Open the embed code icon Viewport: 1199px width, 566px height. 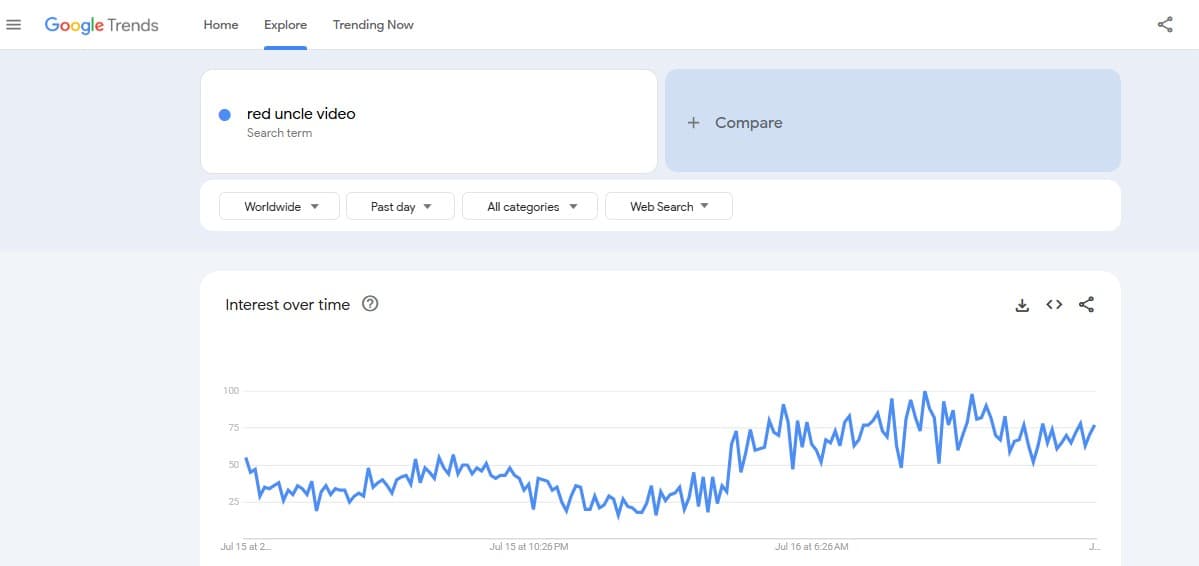pyautogui.click(x=1054, y=305)
